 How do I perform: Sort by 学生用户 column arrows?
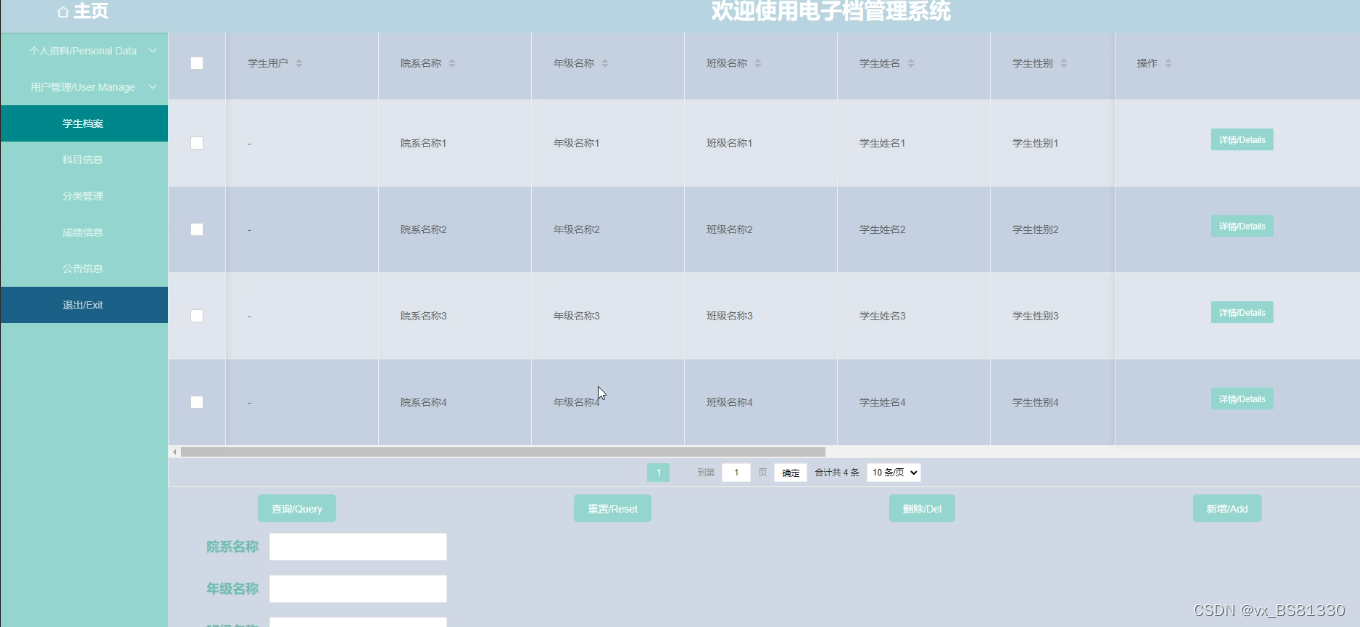[299, 63]
